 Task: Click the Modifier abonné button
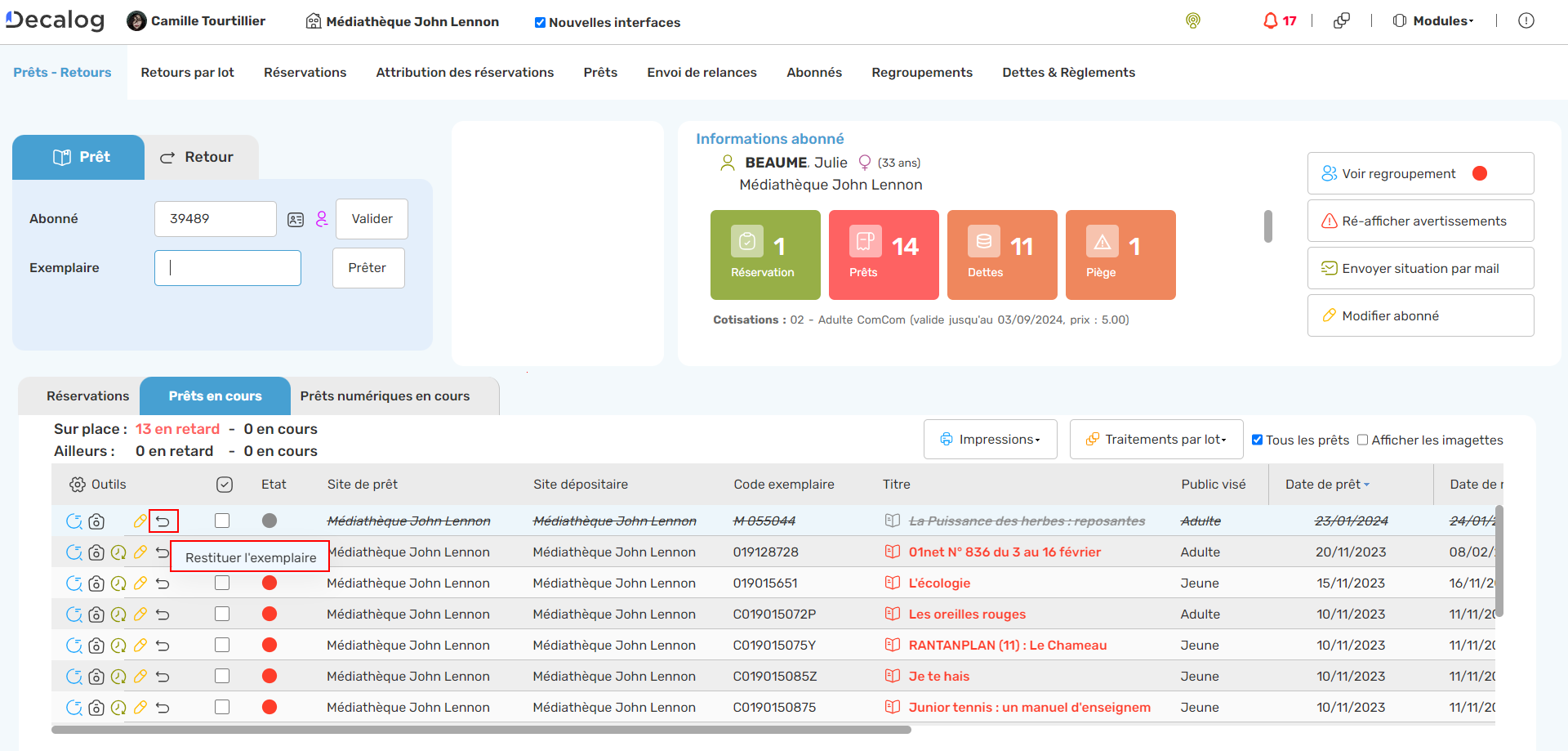[1419, 316]
